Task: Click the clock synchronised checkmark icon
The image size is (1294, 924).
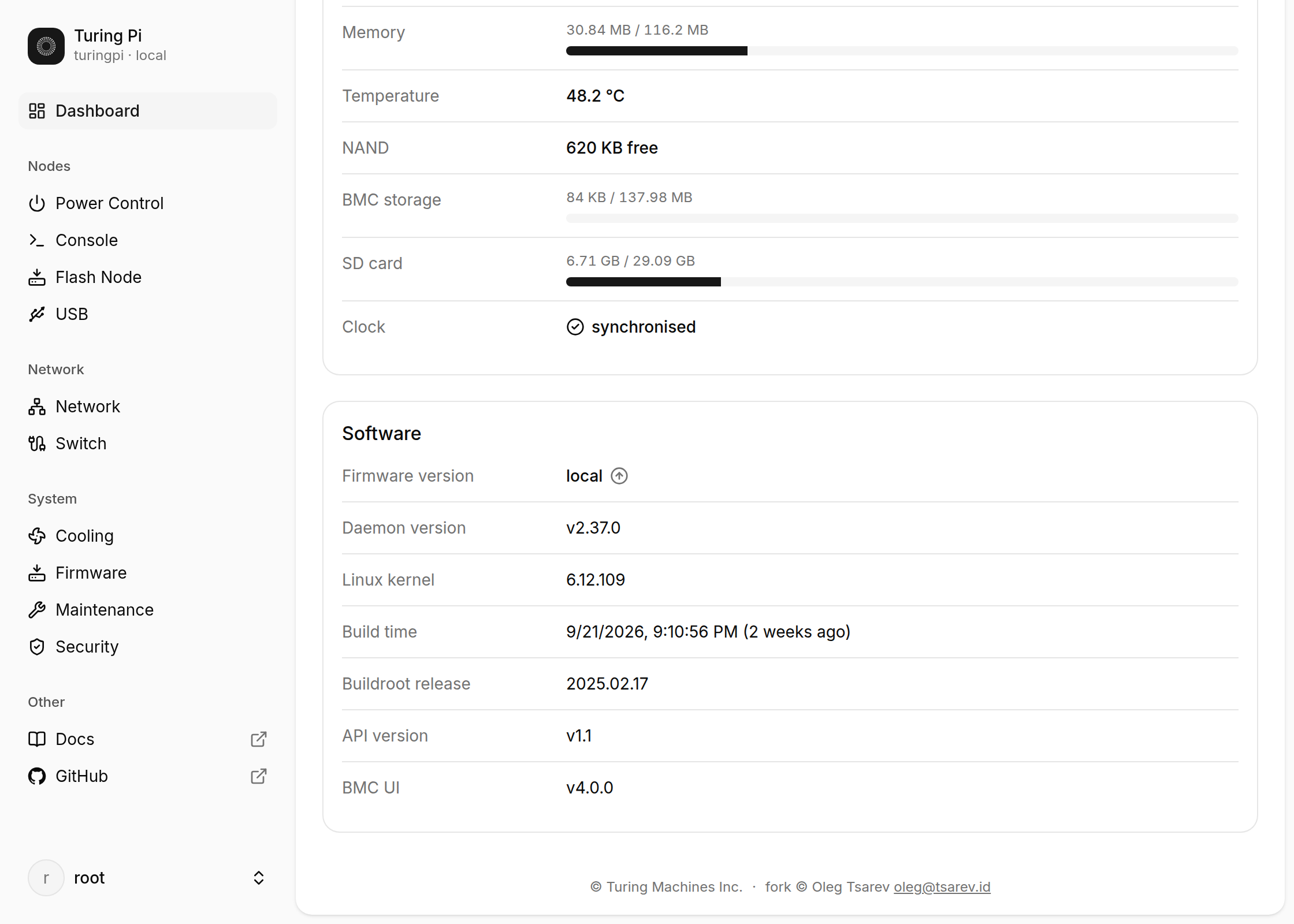Action: 575,327
